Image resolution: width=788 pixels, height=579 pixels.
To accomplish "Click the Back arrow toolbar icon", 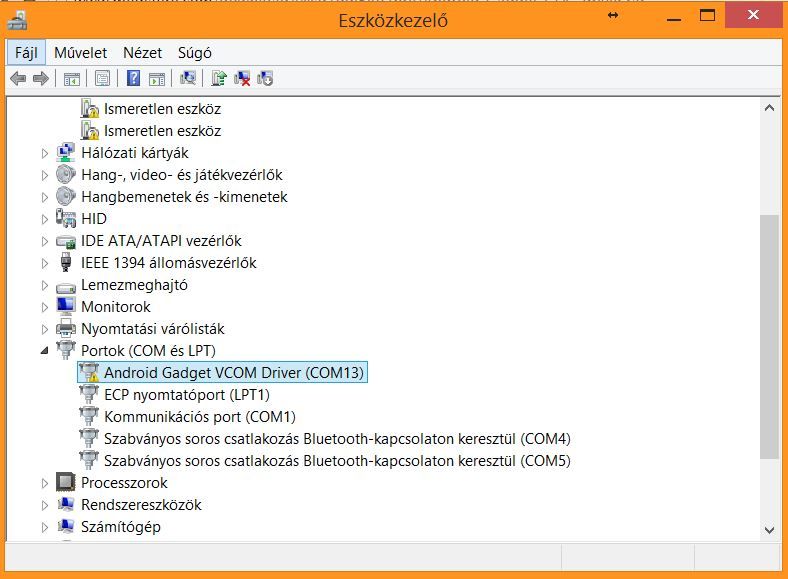I will coord(18,78).
